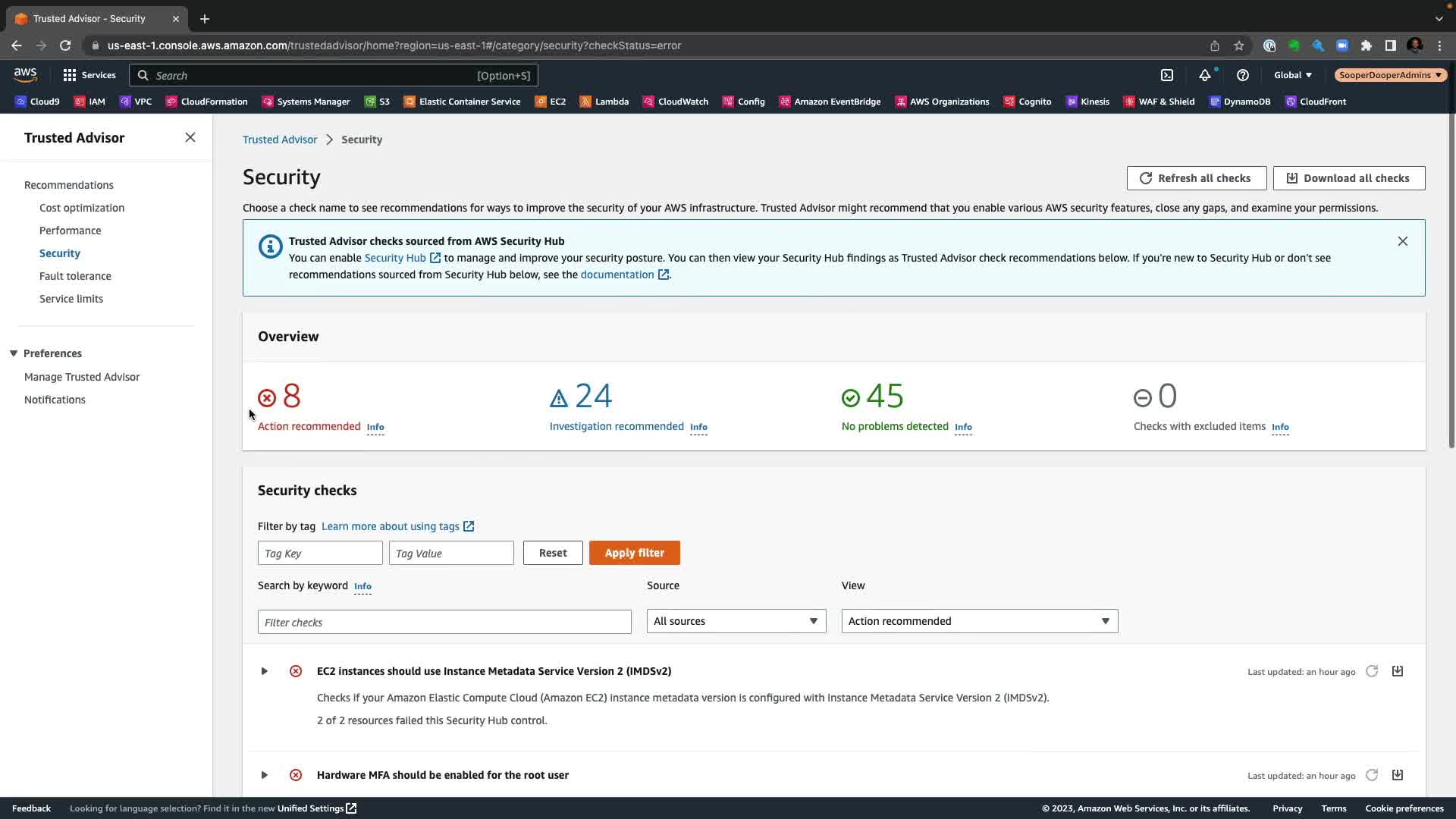The height and width of the screenshot is (819, 1456).
Task: Dismiss the Security Hub info banner
Action: (1402, 241)
